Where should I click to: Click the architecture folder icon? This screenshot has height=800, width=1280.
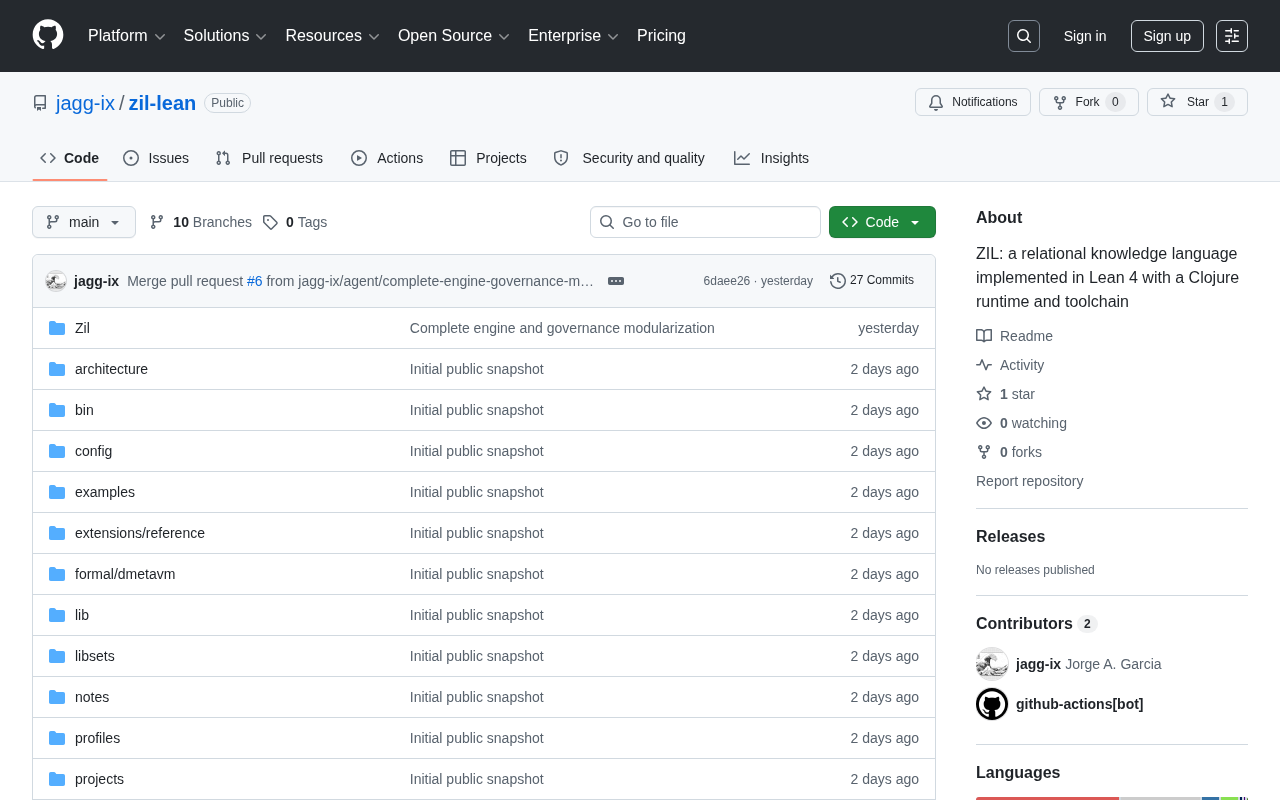tap(57, 369)
